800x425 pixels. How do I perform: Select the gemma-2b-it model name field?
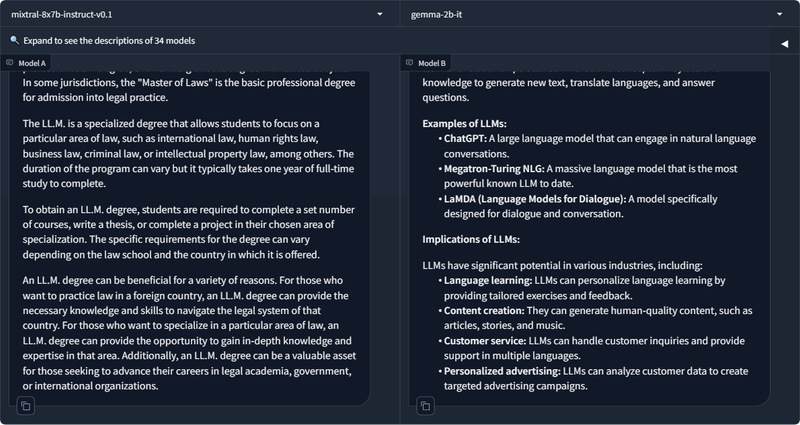599,14
